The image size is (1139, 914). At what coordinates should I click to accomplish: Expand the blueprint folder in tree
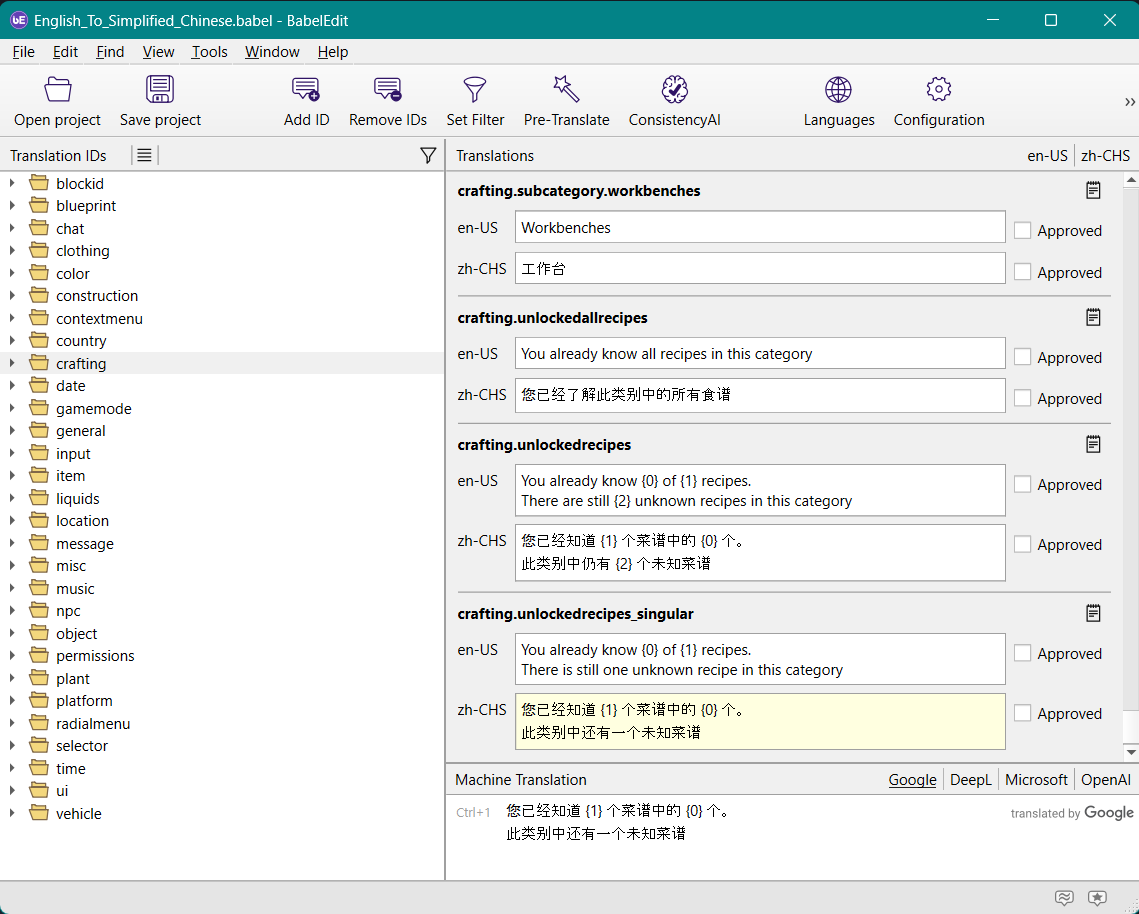pos(12,206)
